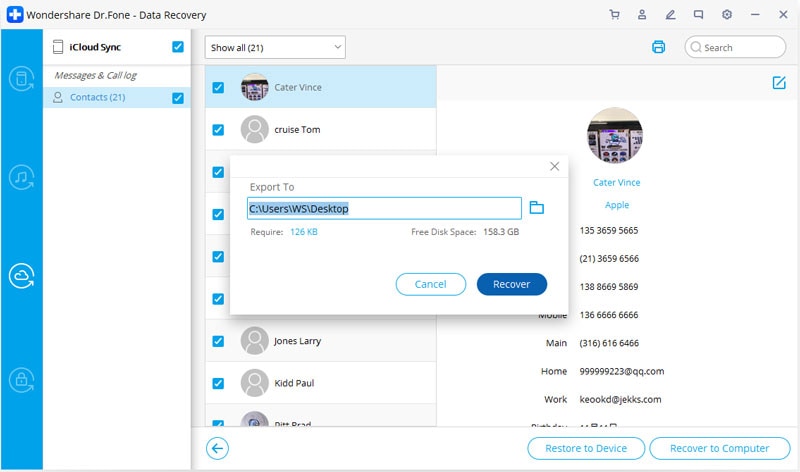This screenshot has height=472, width=800.
Task: Click the printer icon in the toolbar
Action: pos(658,47)
